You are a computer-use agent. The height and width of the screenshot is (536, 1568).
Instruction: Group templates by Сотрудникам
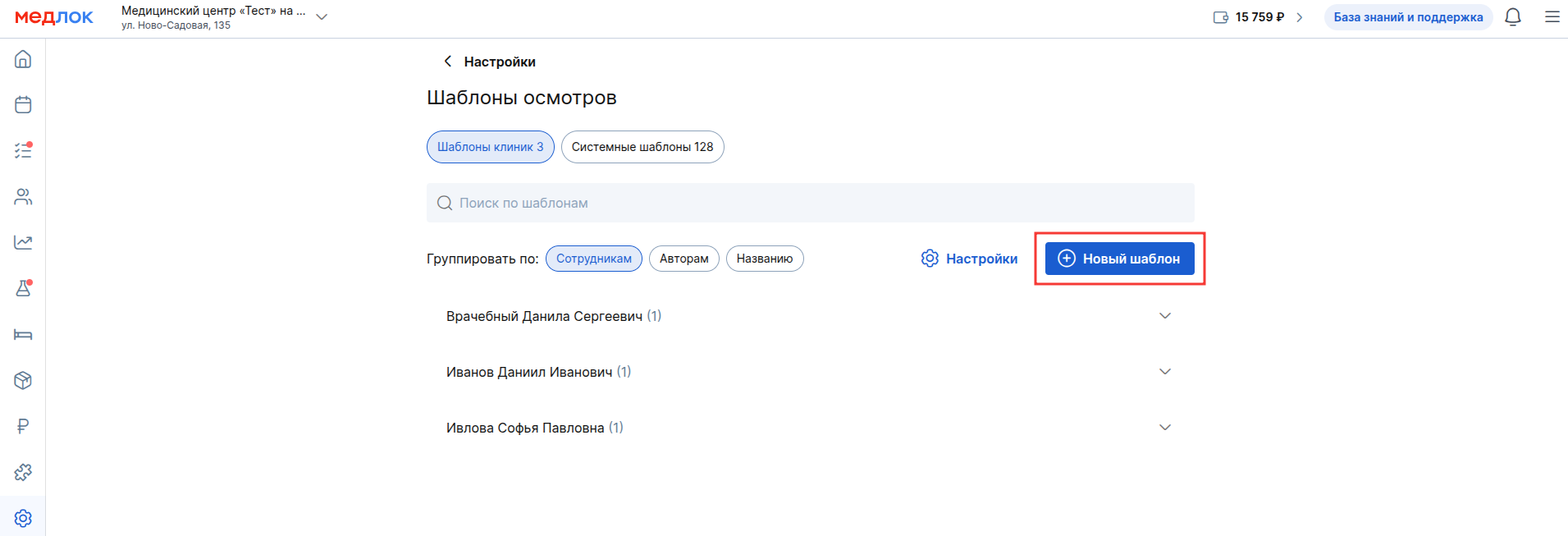click(593, 259)
